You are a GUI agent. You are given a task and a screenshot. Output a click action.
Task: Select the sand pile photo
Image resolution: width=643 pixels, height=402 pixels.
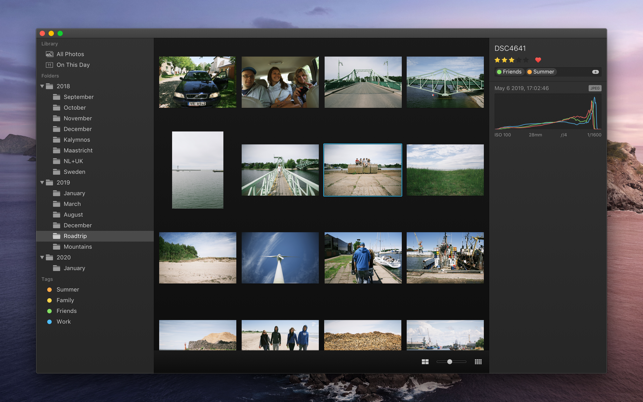(198, 335)
